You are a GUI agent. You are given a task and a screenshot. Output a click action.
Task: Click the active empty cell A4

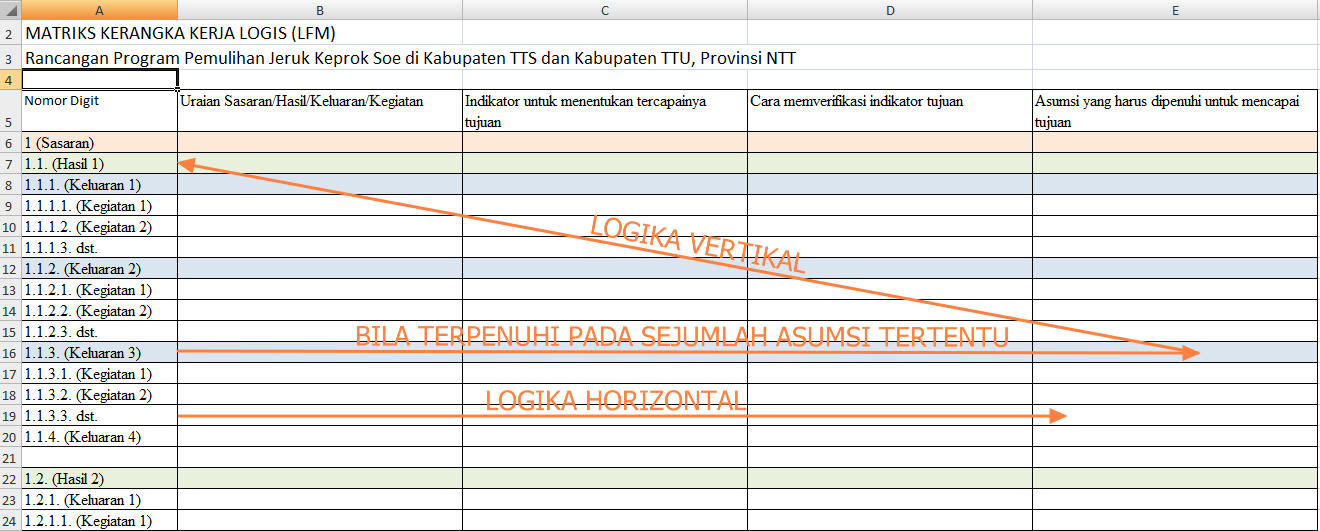click(x=99, y=80)
